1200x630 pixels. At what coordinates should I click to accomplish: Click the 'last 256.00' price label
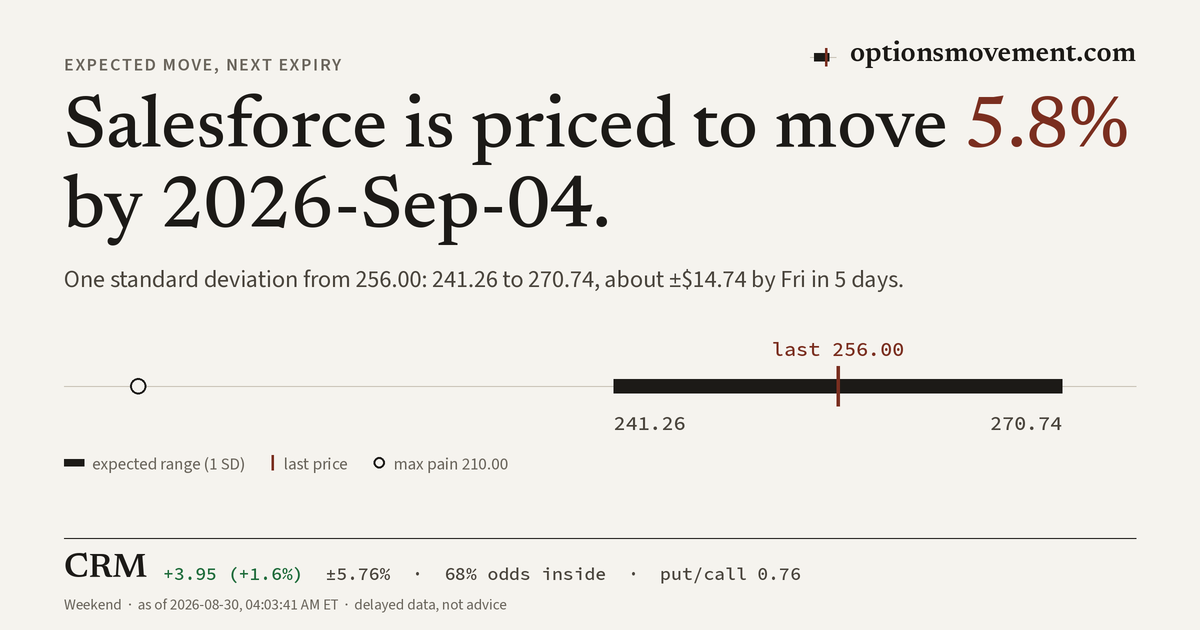[838, 349]
